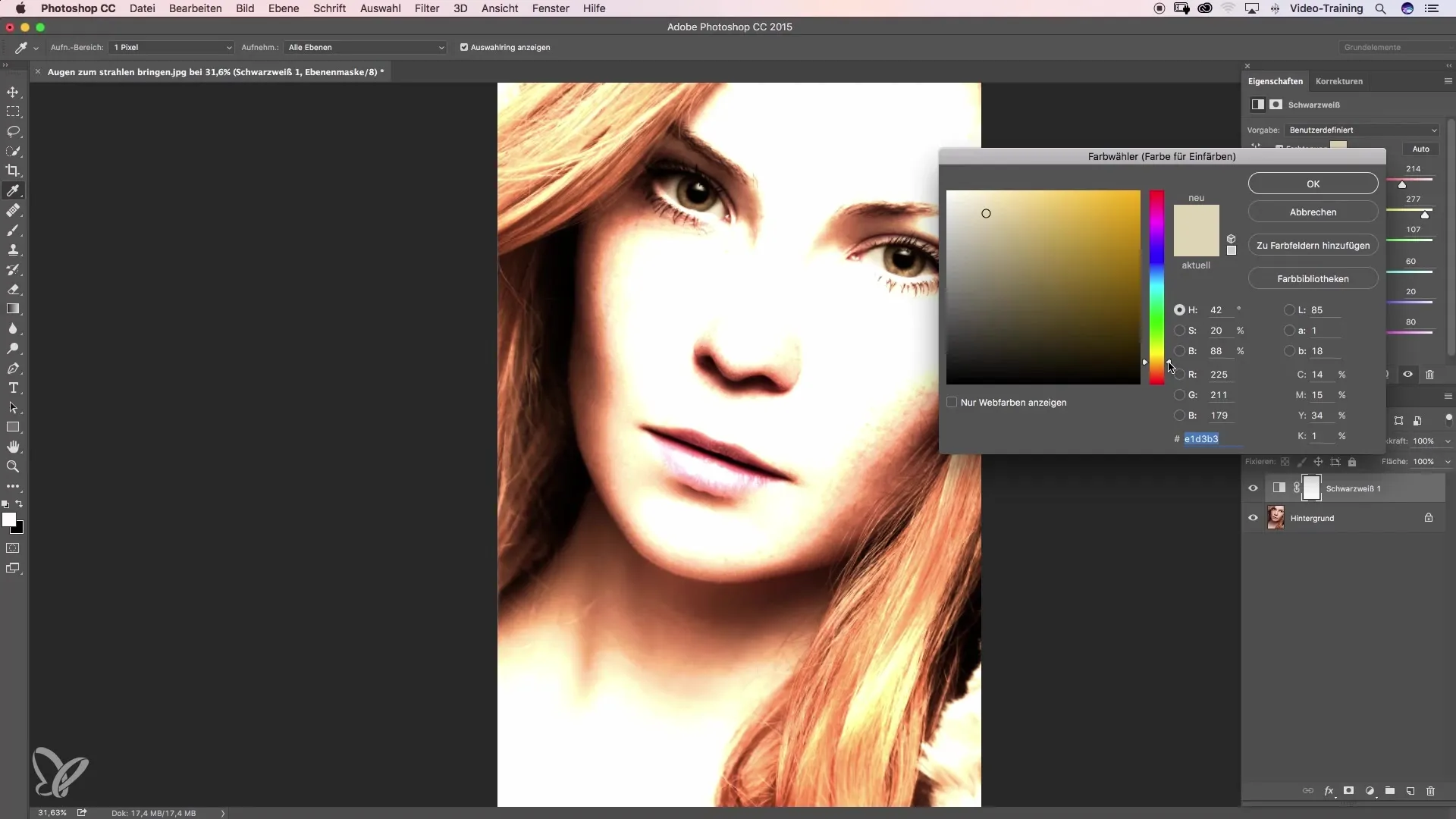This screenshot has height=819, width=1456.
Task: Toggle Auswahlring anzeigen checkbox
Action: point(464,47)
